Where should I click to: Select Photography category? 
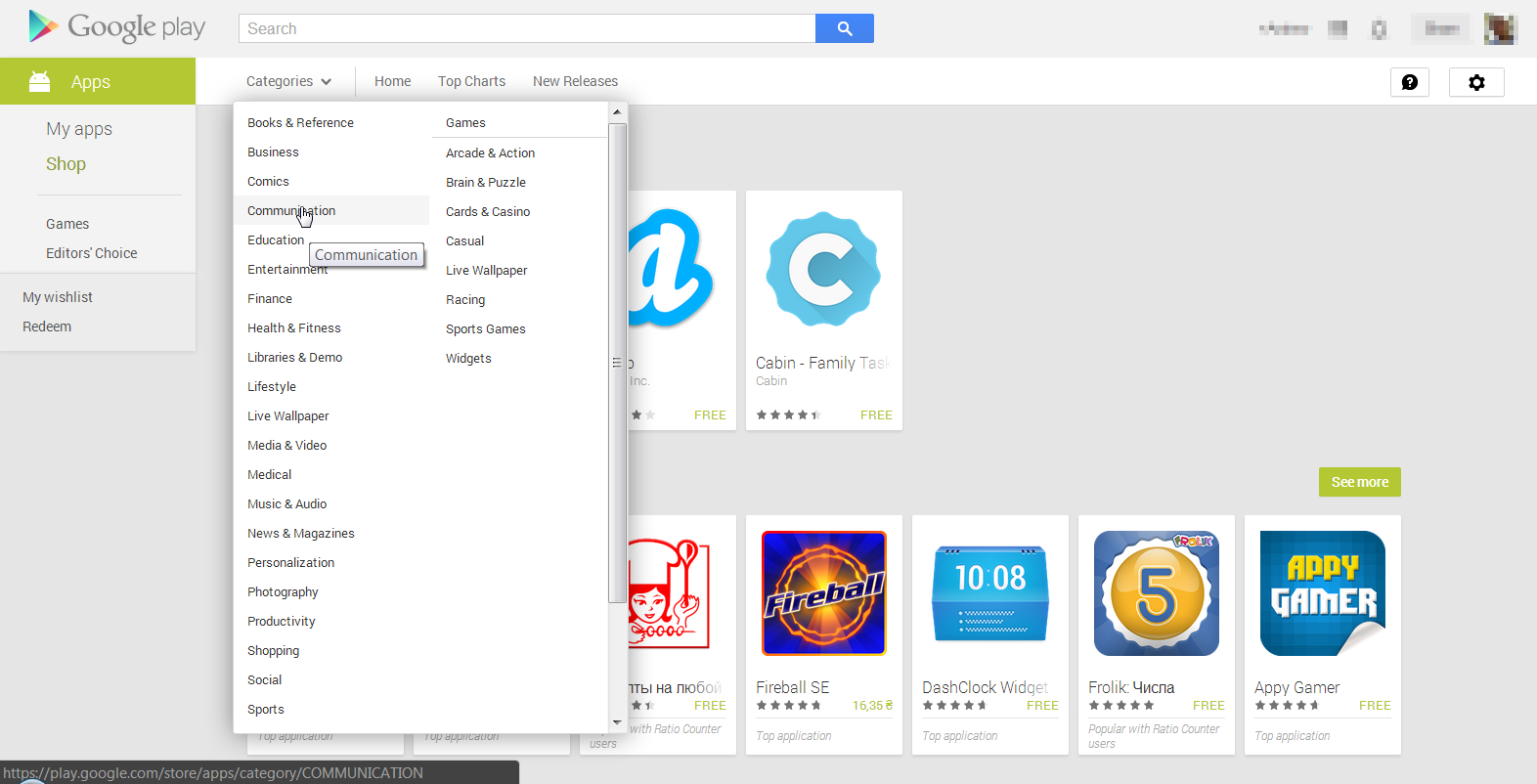pyautogui.click(x=283, y=591)
